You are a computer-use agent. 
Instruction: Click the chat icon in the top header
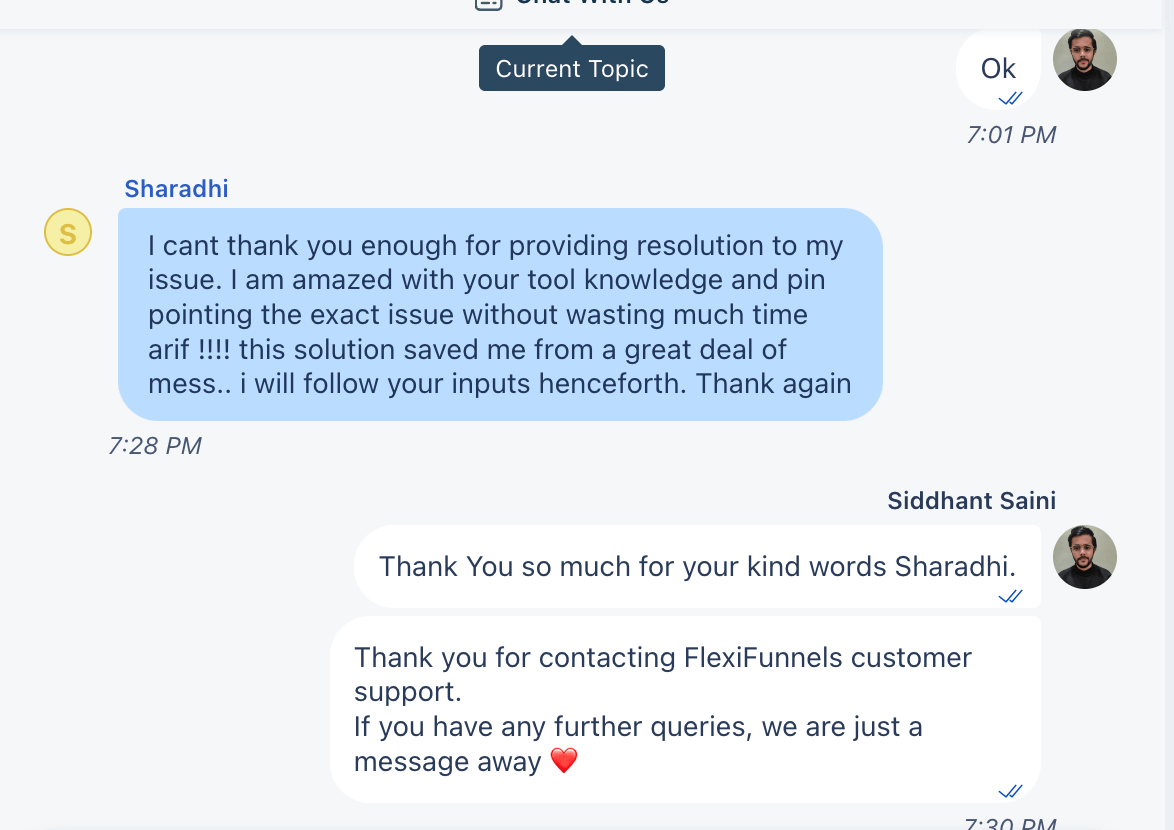click(x=487, y=3)
